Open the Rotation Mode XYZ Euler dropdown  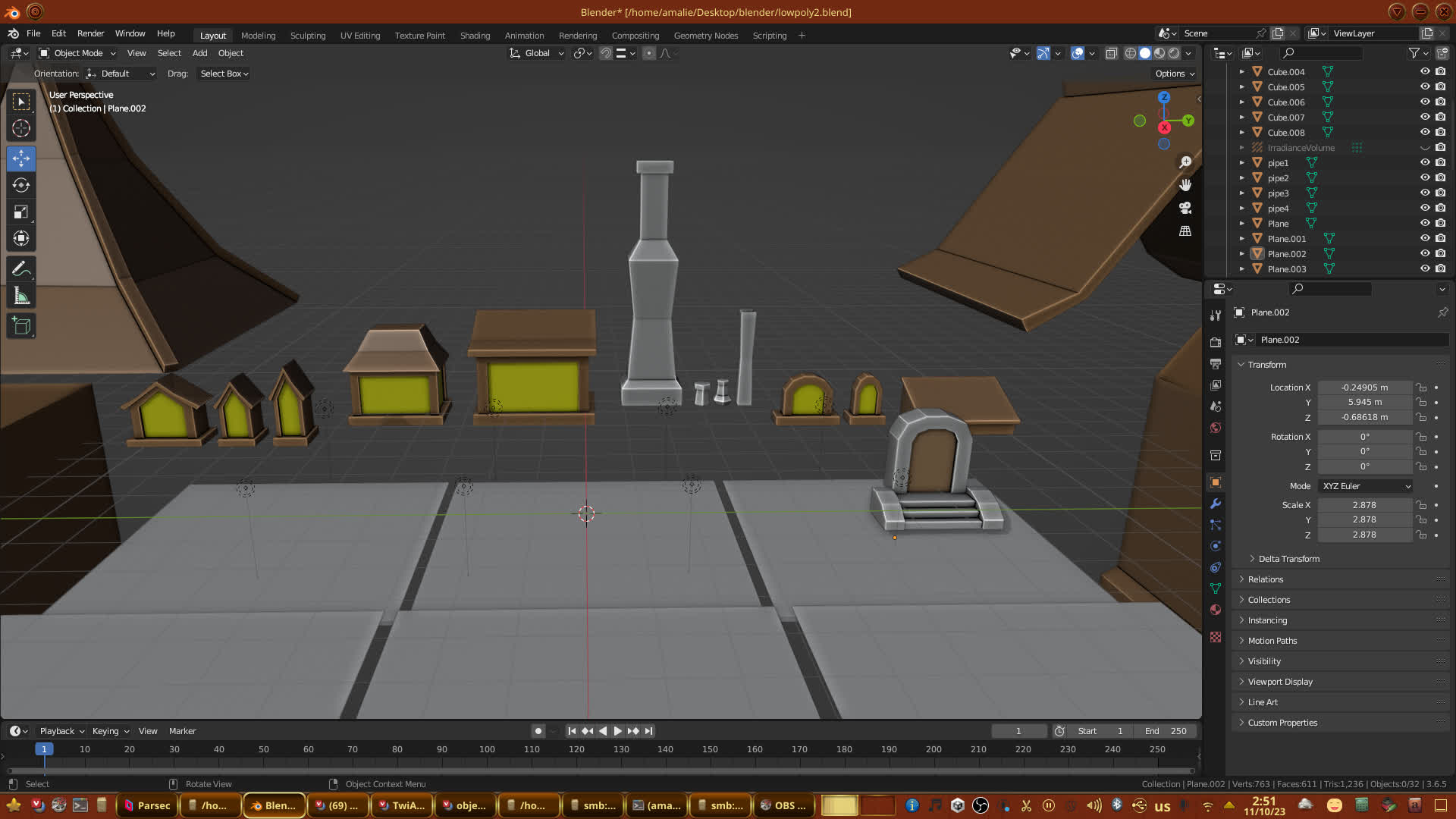point(1365,486)
